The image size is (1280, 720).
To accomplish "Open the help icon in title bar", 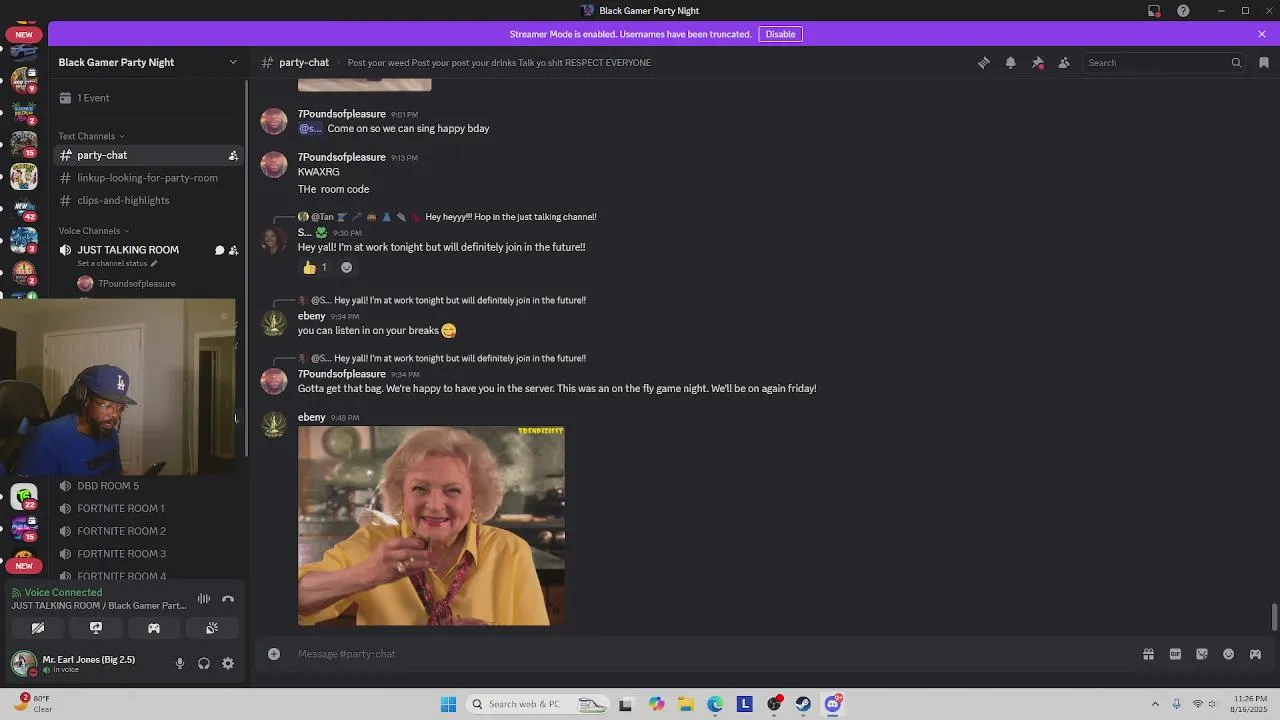I will coord(1184,11).
